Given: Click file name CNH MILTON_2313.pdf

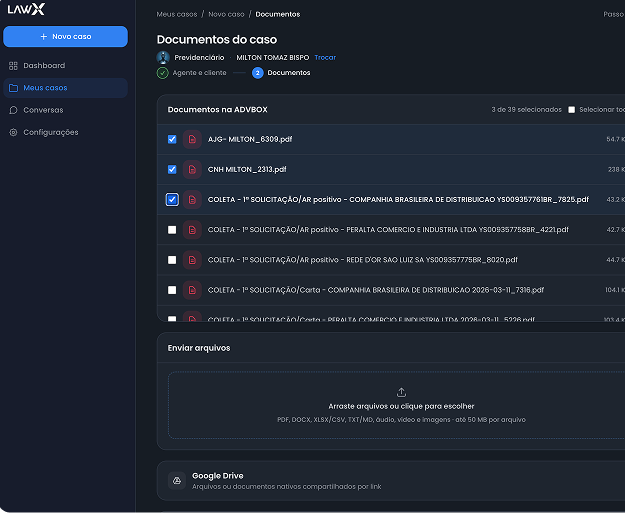Looking at the screenshot, I should [247, 169].
